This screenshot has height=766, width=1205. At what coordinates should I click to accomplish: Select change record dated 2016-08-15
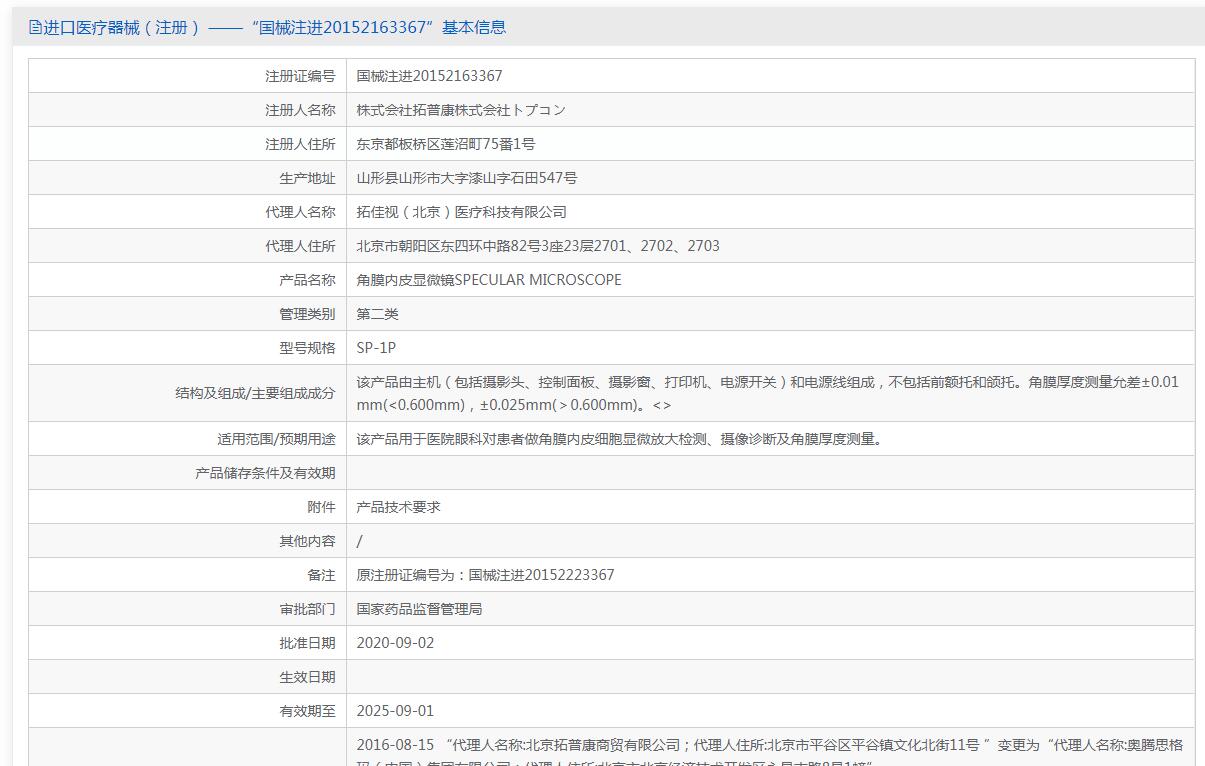pos(770,751)
